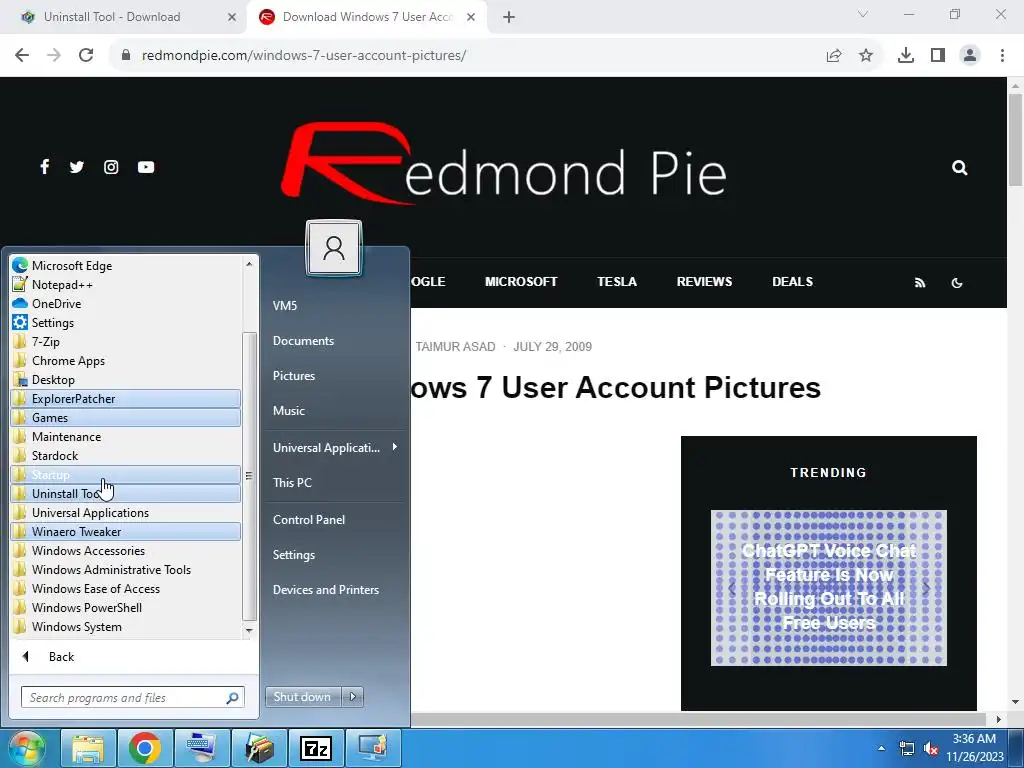Screen dimensions: 1024x768
Task: Expand the Windows PowerShell folder
Action: pyautogui.click(x=126, y=607)
